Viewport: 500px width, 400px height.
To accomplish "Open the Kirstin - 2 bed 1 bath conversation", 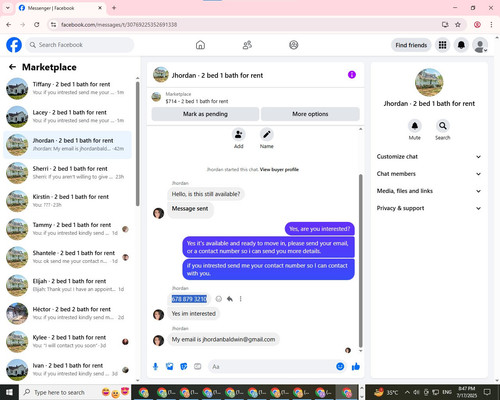I will pyautogui.click(x=68, y=201).
